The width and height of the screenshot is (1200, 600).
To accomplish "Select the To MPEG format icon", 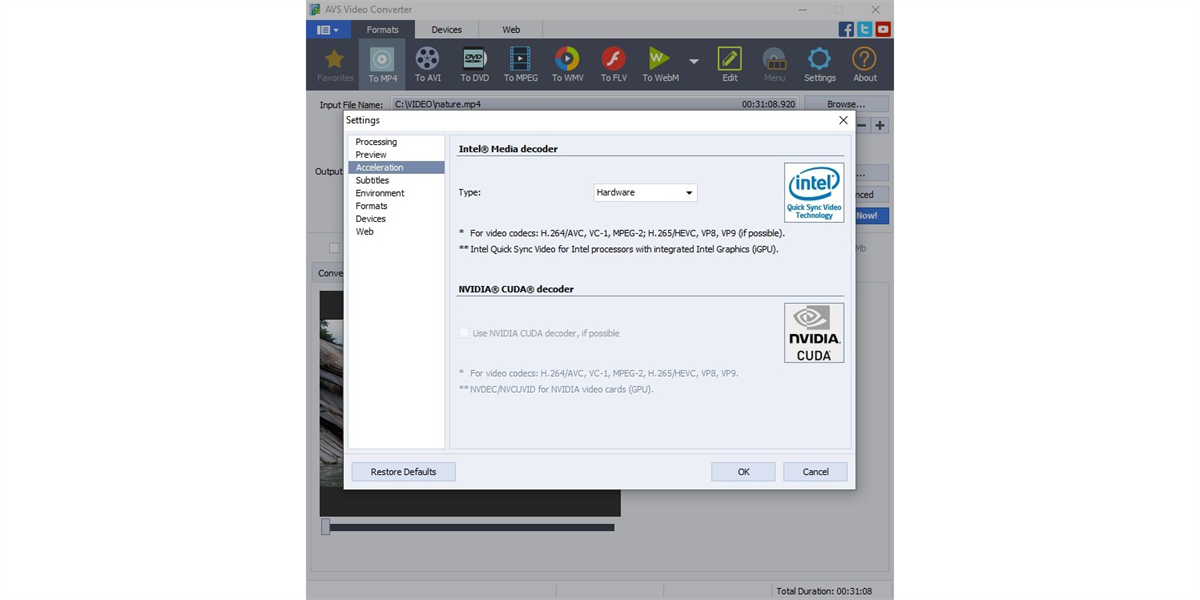I will (x=520, y=63).
